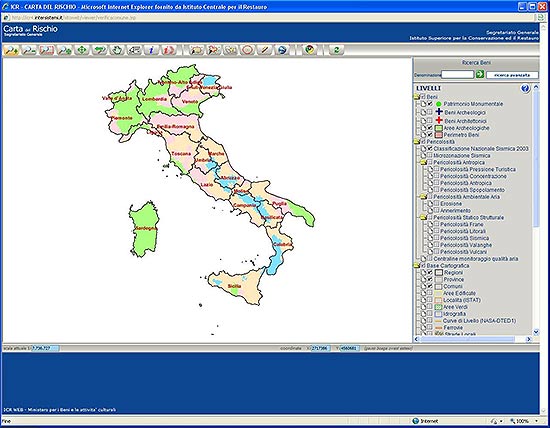Select the Pericolosità Frane tree entry

(462, 224)
